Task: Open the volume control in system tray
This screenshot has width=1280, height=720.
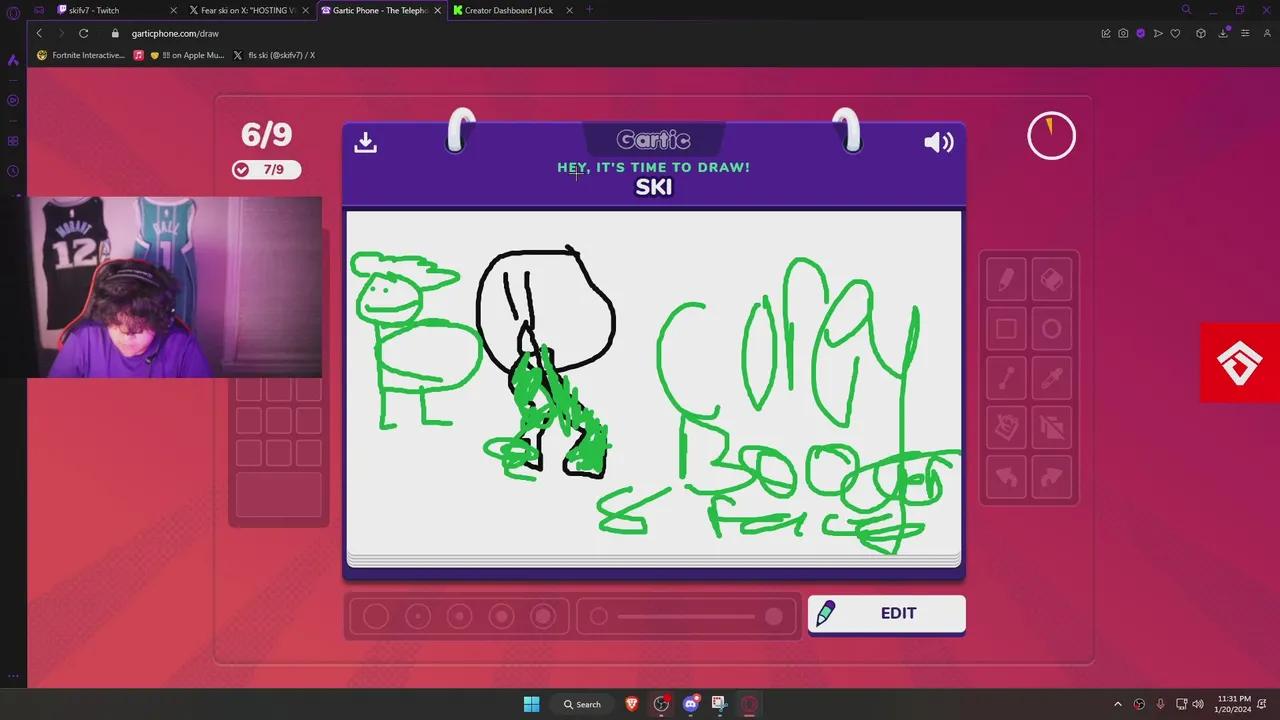Action: pos(1198,704)
